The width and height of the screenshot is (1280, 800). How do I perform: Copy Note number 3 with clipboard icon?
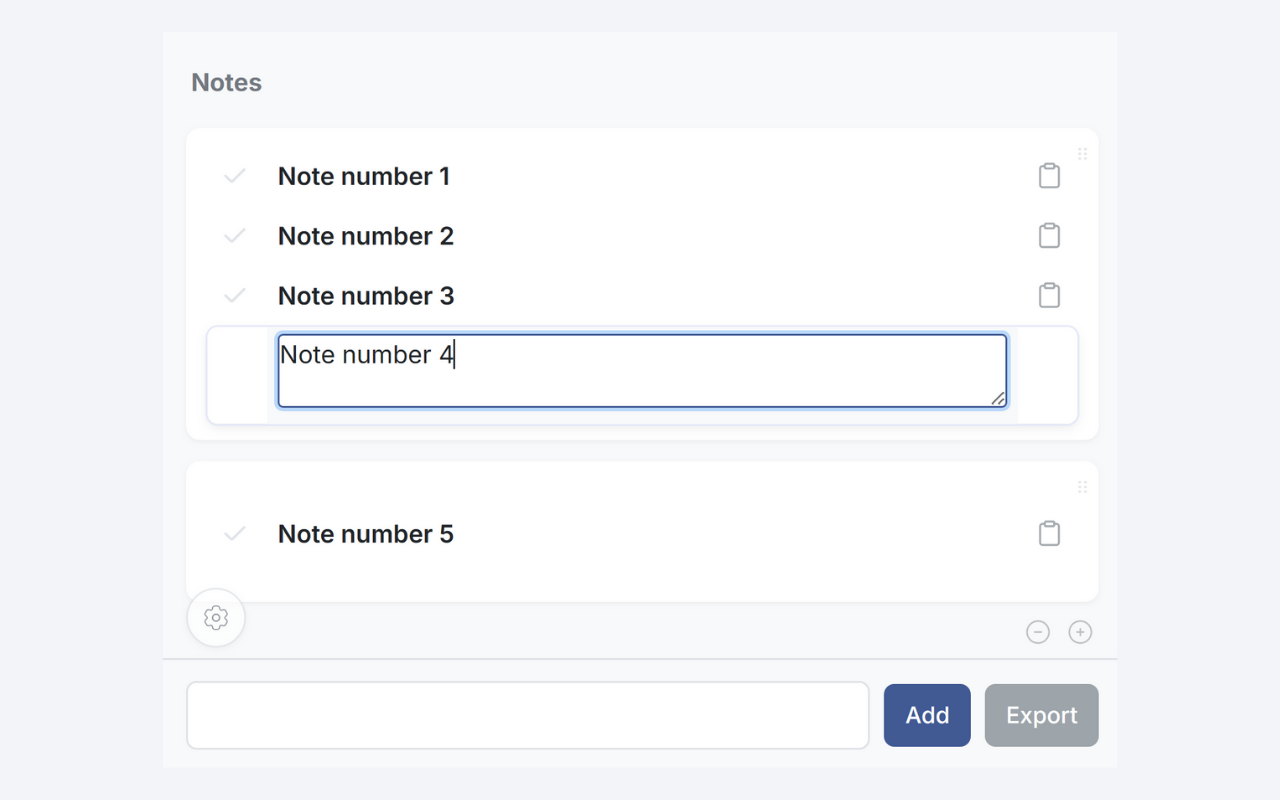(1049, 296)
